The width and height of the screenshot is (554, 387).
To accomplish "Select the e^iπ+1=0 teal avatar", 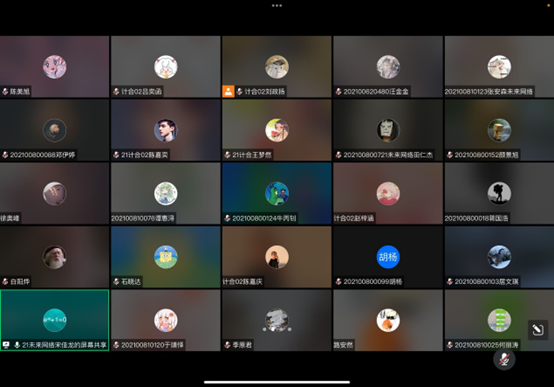I will 55,320.
